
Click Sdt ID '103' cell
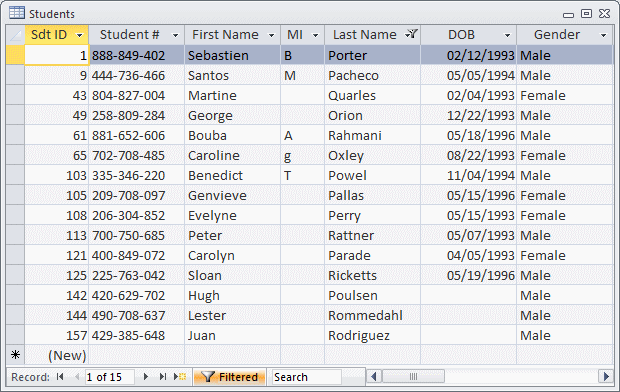point(57,175)
